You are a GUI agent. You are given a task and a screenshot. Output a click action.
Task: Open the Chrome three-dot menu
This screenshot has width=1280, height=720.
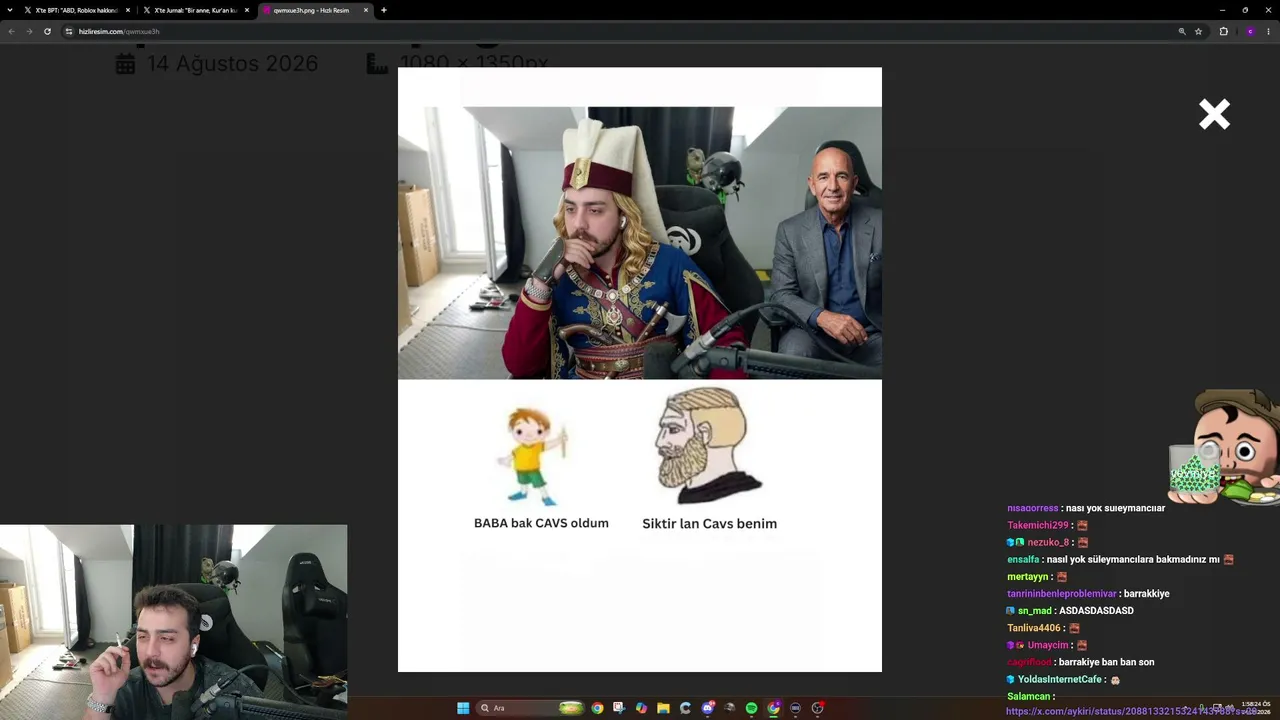1269,31
